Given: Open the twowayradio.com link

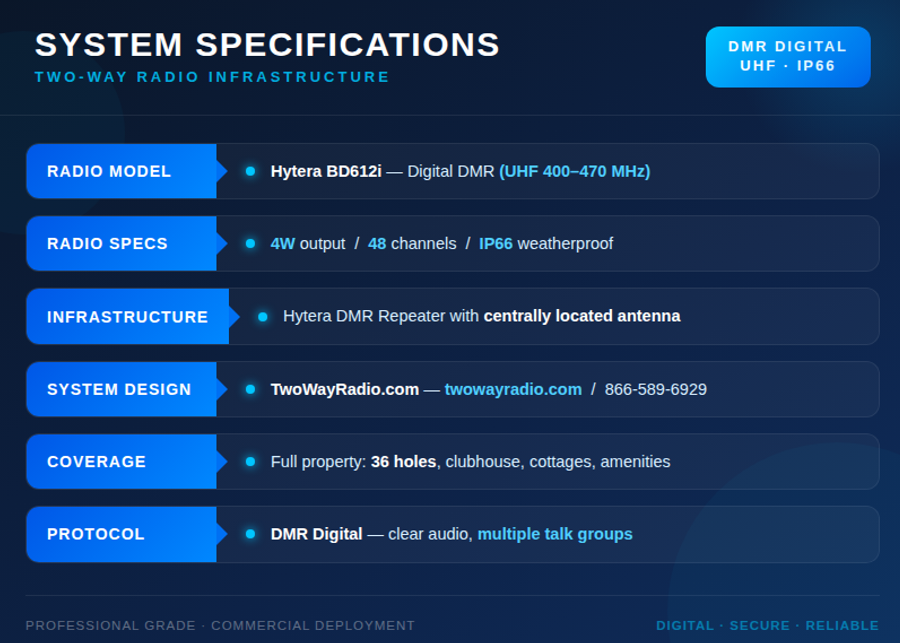Looking at the screenshot, I should tap(513, 389).
